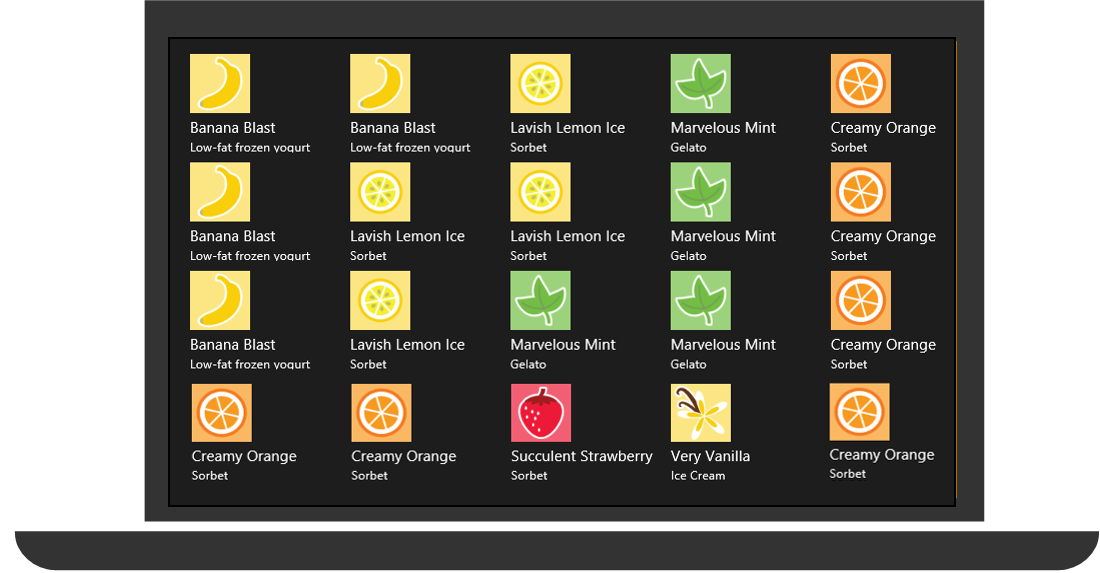
Task: Select Low-fat frozen yogurt text under top-left Banana Blast
Action: 250,148
